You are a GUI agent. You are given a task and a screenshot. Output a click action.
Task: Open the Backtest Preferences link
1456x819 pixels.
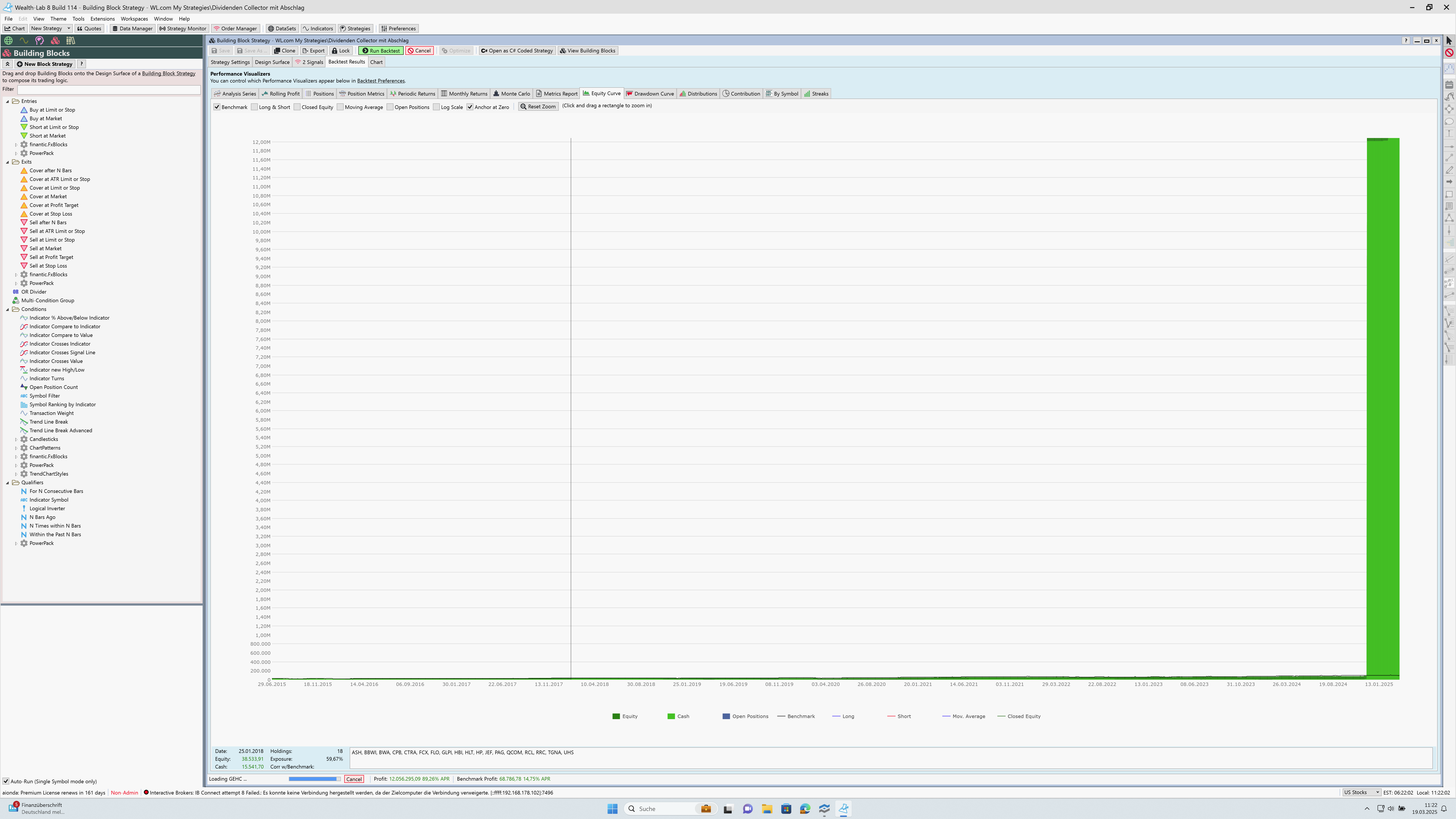coord(380,81)
